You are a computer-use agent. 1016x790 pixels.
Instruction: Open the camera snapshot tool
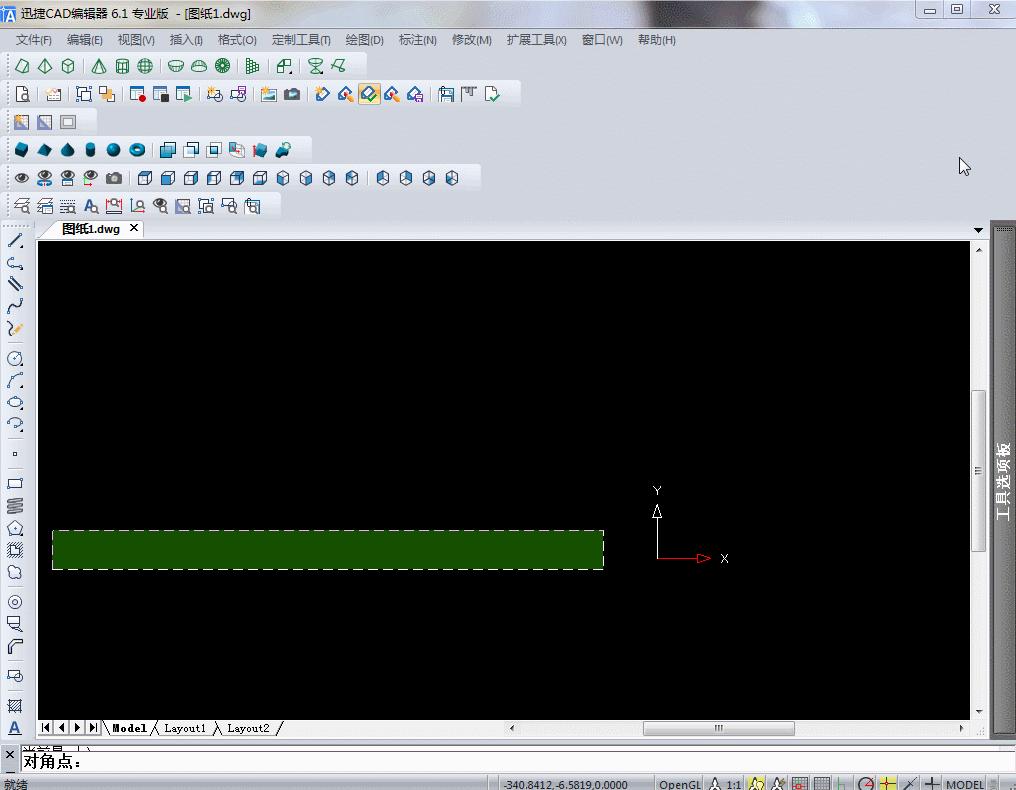[114, 178]
